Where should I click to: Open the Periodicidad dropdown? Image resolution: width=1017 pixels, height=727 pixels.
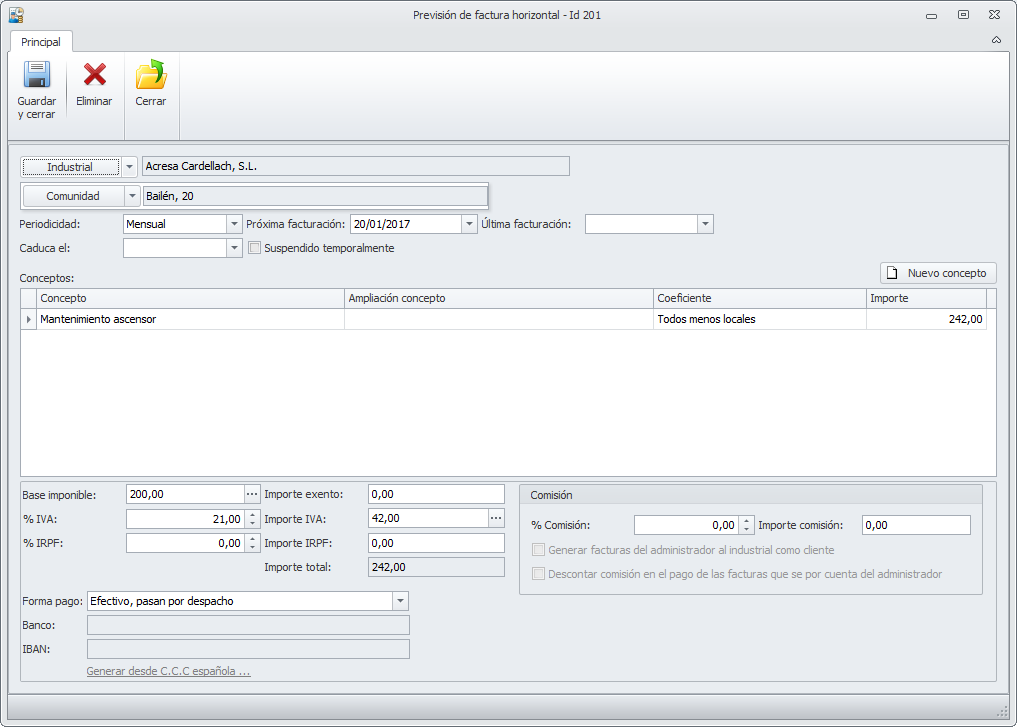tap(234, 224)
